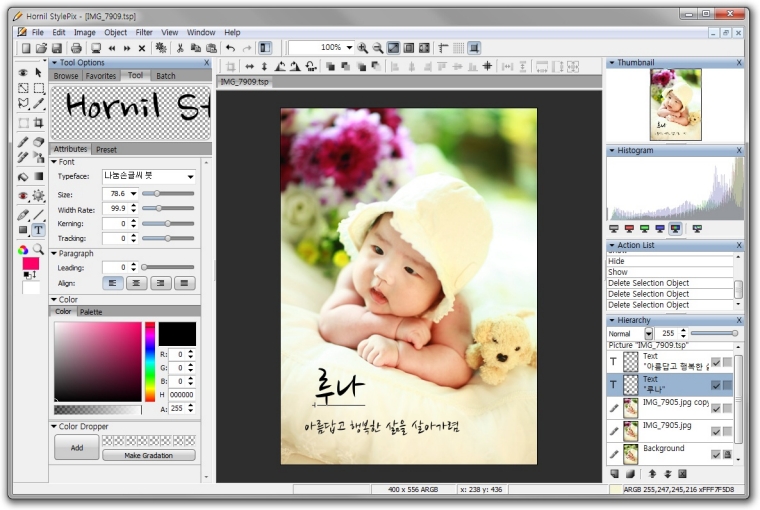Click the hex color field showing 000000

tap(182, 395)
